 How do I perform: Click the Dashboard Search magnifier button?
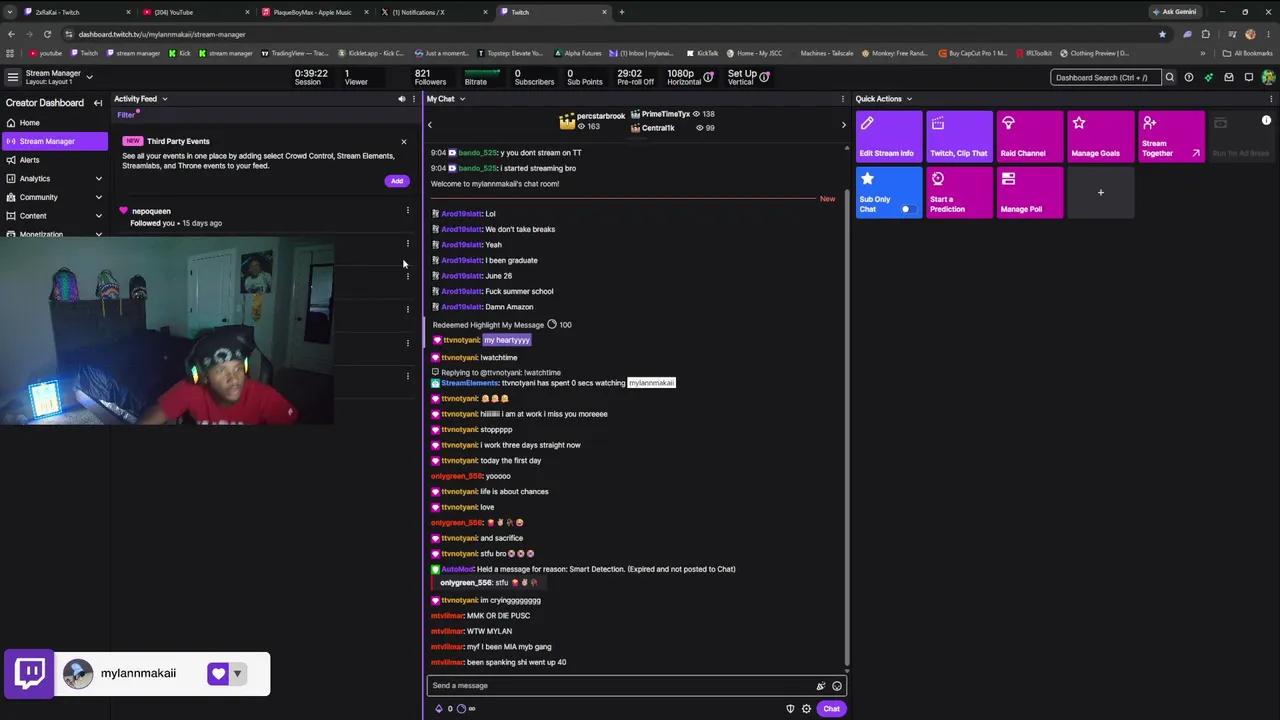click(x=1169, y=77)
